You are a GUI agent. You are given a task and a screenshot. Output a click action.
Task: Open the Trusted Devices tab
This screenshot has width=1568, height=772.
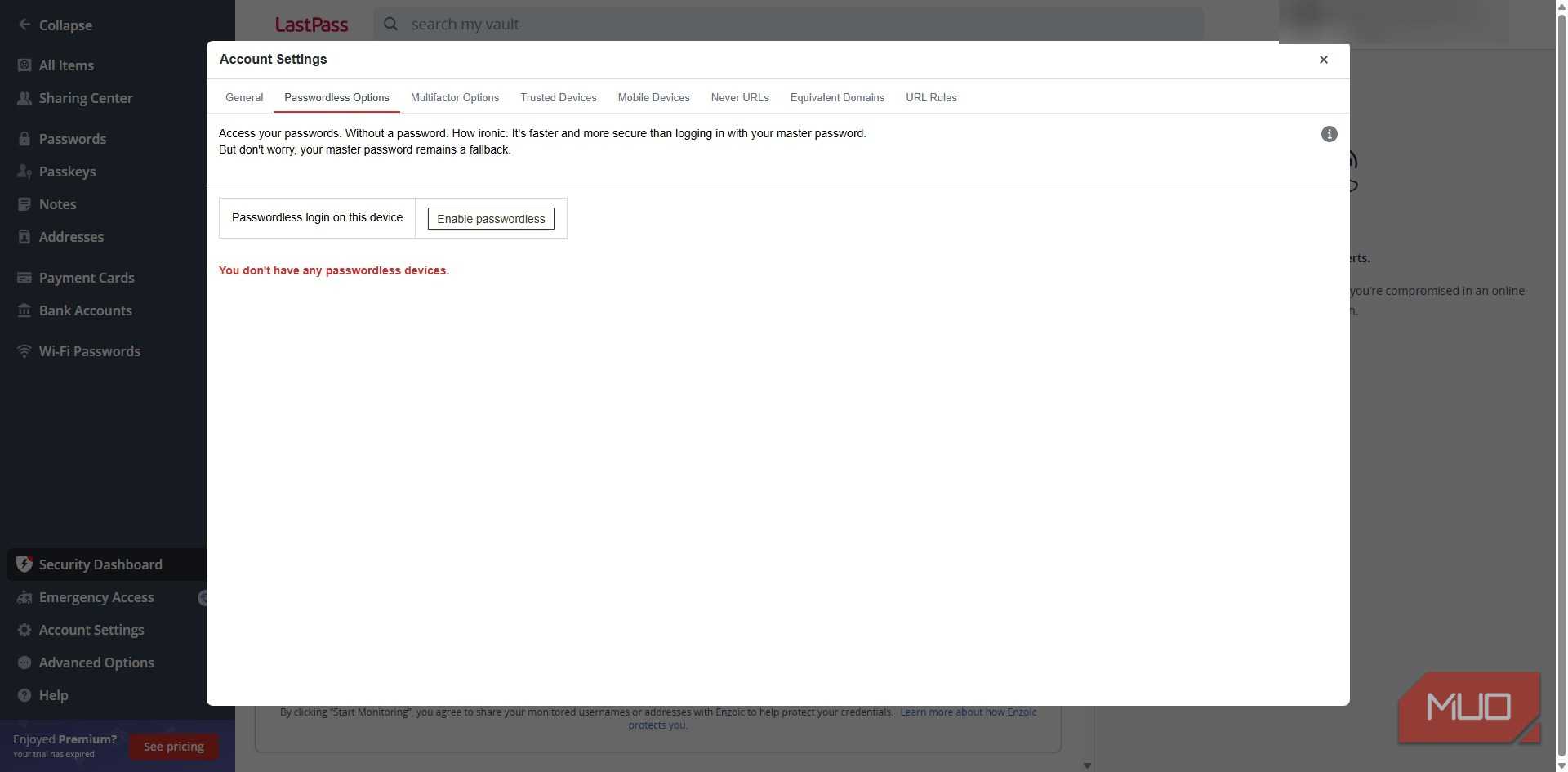tap(558, 97)
